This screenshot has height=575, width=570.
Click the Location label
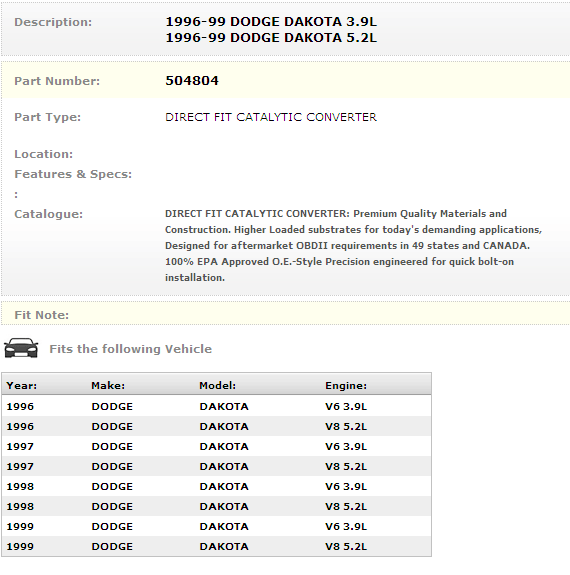[44, 154]
